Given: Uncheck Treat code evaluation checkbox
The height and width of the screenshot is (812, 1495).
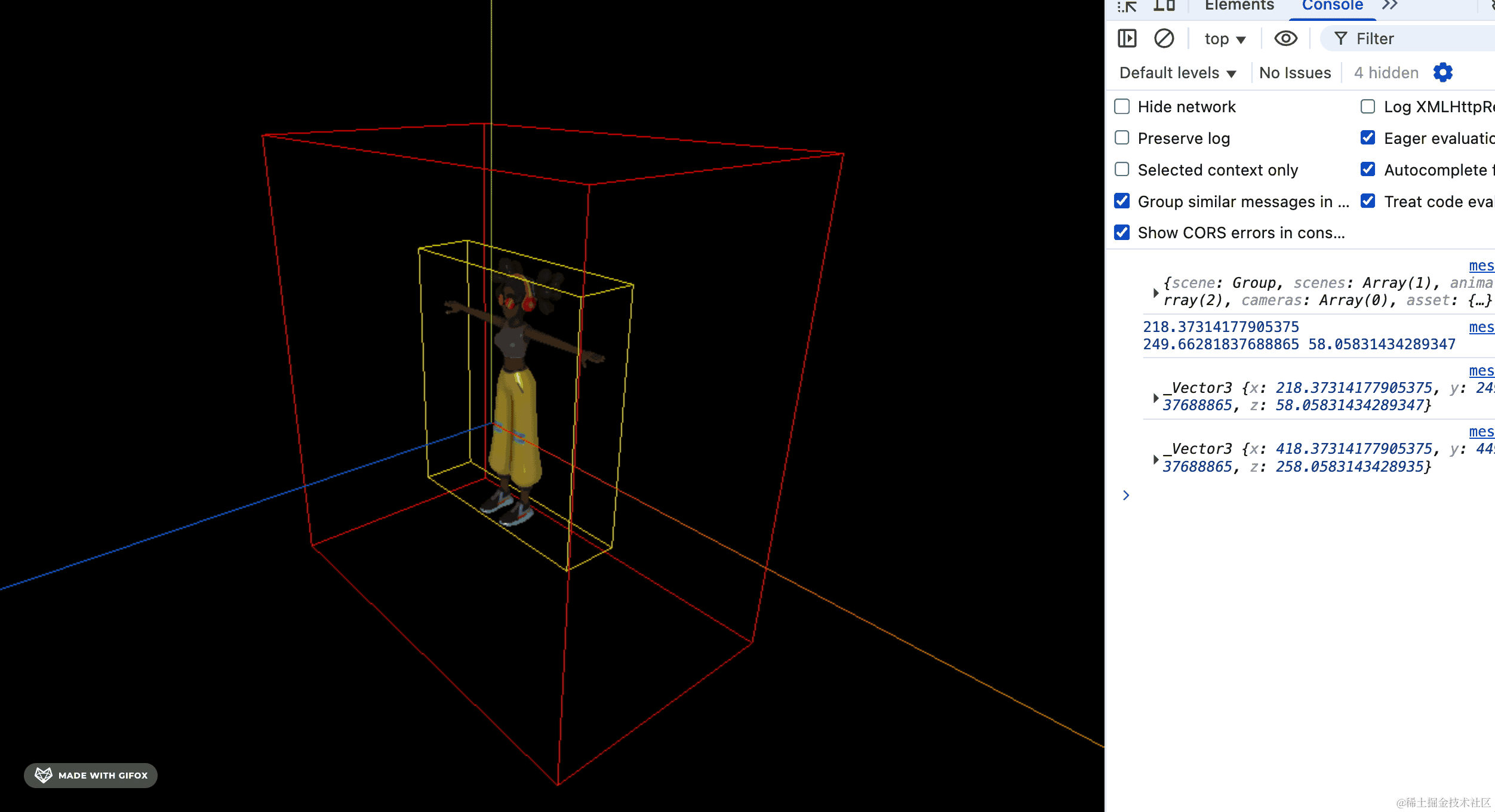Looking at the screenshot, I should pos(1368,201).
